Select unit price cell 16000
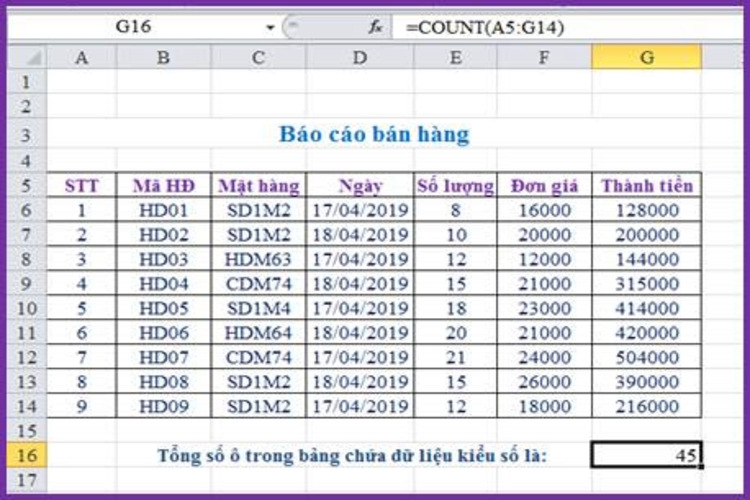 pos(544,210)
